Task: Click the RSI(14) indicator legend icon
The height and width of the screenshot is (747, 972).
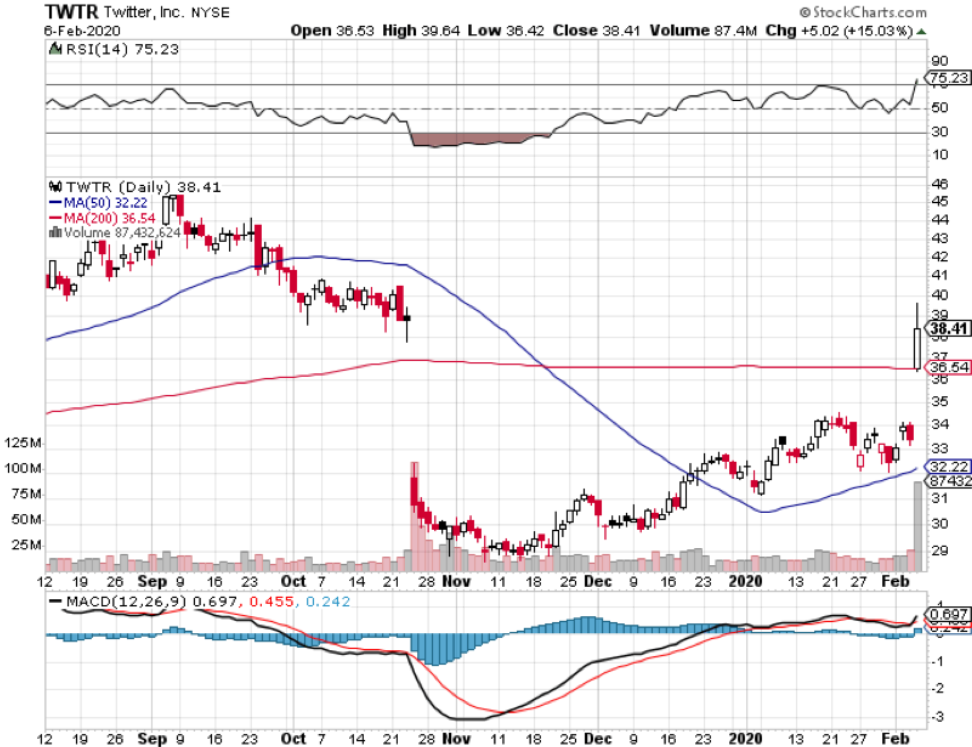Action: pyautogui.click(x=55, y=48)
